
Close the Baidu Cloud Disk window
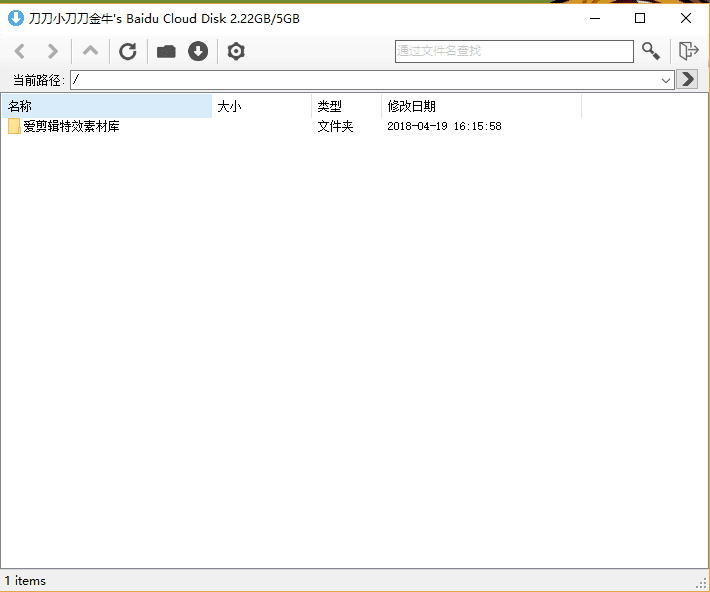(686, 18)
